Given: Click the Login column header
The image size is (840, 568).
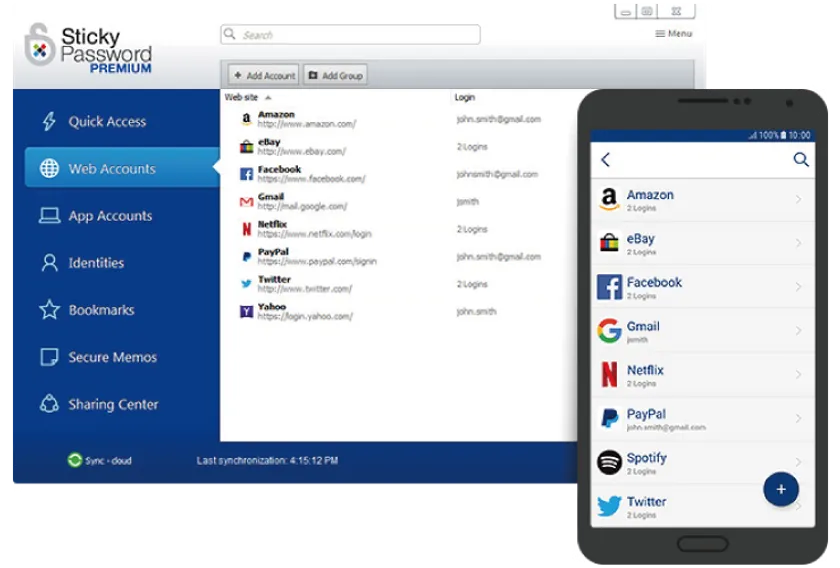Looking at the screenshot, I should [464, 97].
